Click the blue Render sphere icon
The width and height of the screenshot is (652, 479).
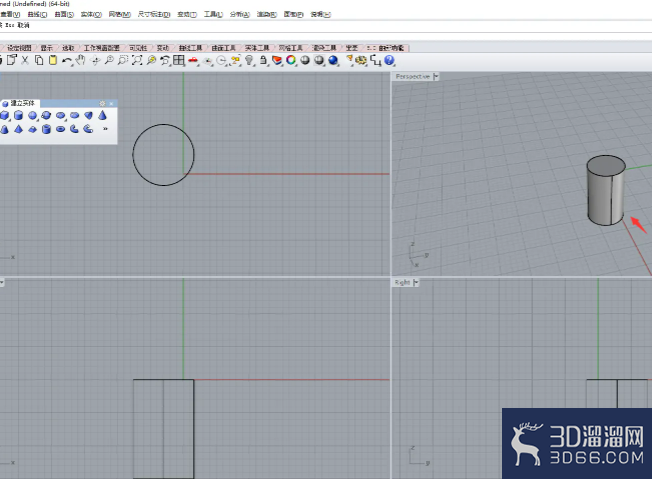[x=333, y=60]
